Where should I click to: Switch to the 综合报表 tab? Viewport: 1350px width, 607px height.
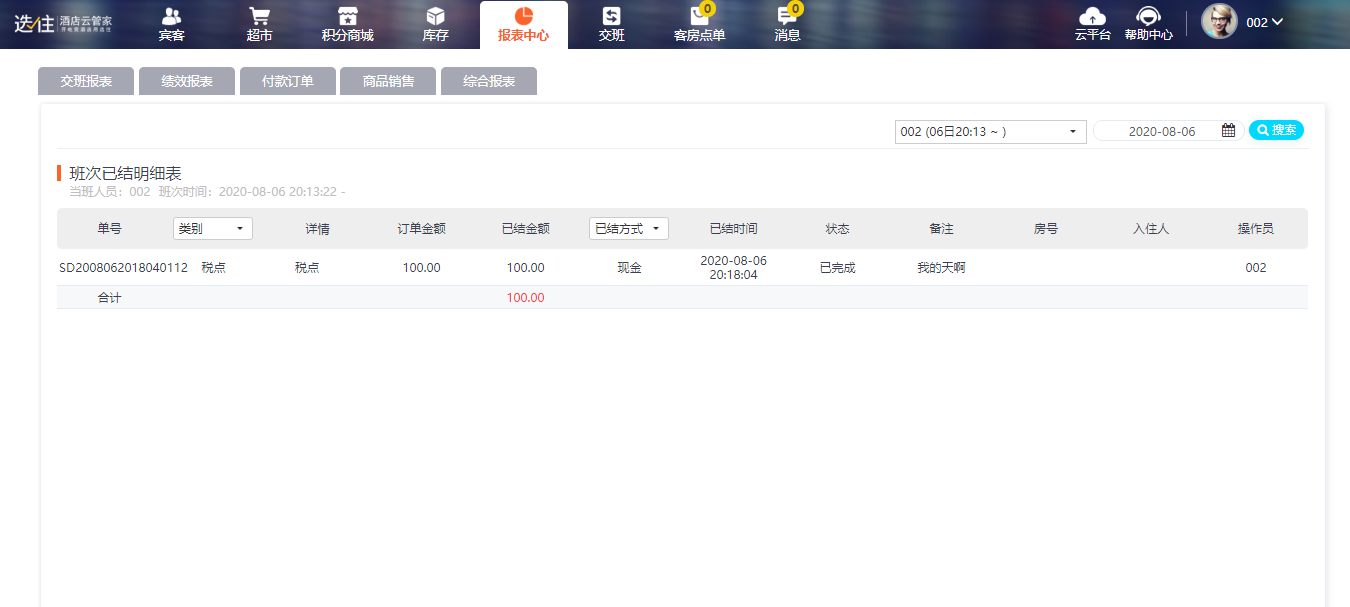(x=489, y=81)
